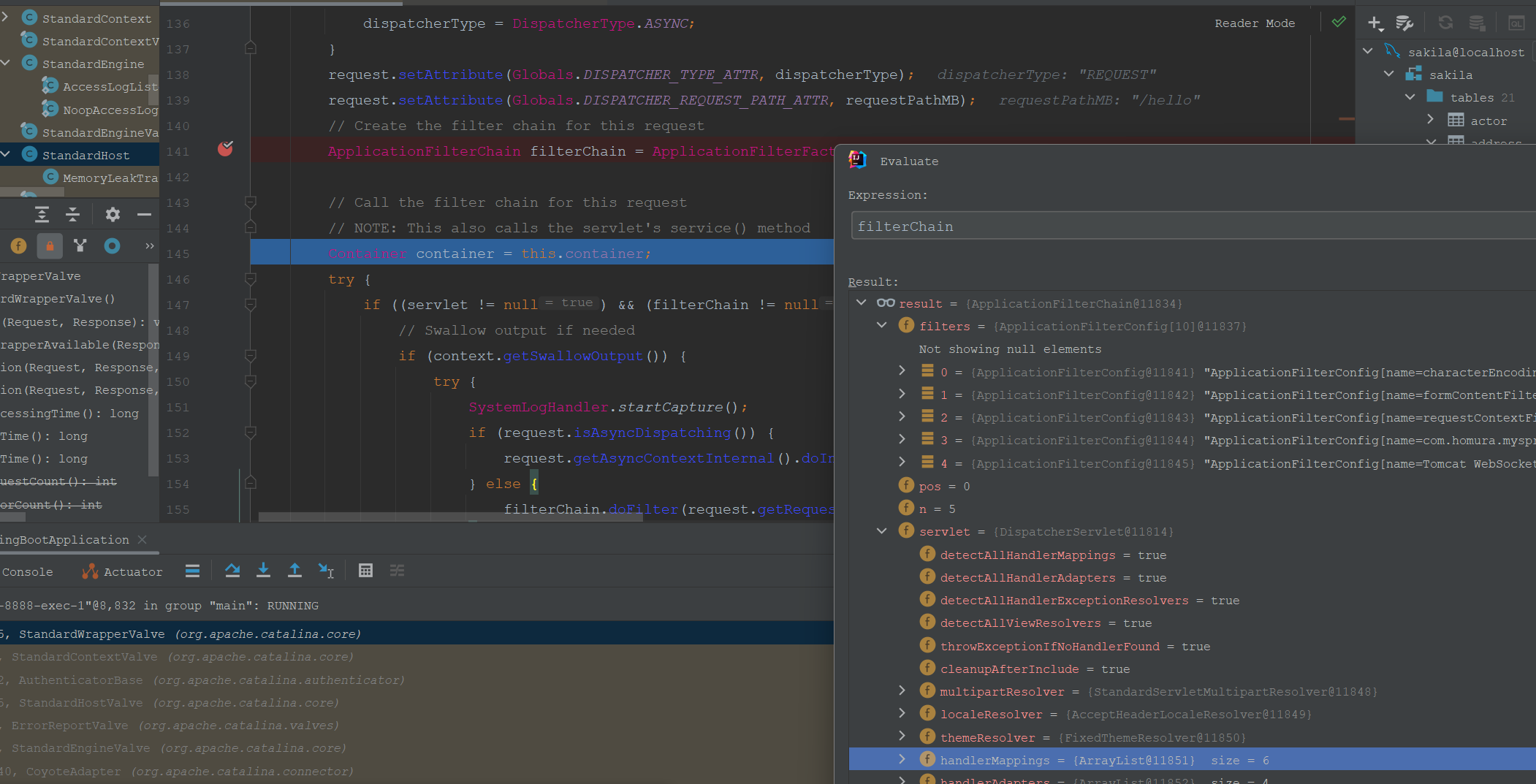The height and width of the screenshot is (784, 1536).
Task: Click the Expression input field
Action: tap(1193, 226)
